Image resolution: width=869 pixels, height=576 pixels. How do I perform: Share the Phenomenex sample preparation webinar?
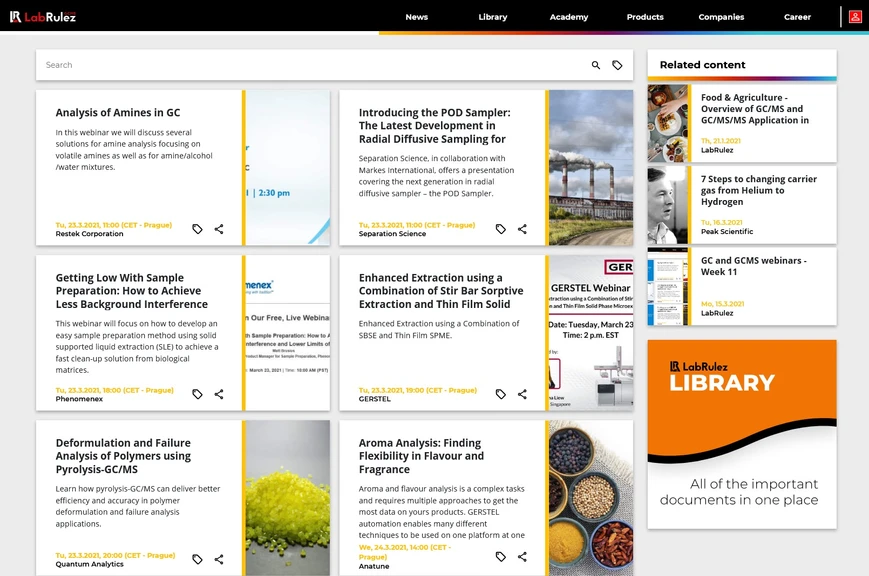[219, 394]
